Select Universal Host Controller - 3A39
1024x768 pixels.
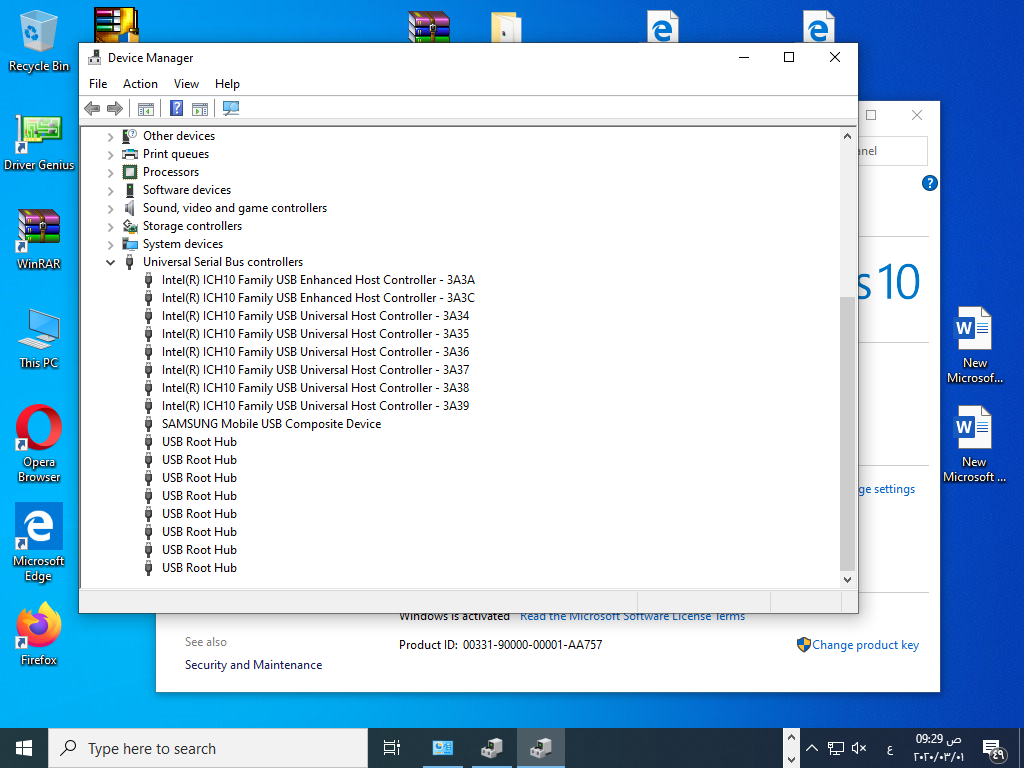tap(315, 406)
